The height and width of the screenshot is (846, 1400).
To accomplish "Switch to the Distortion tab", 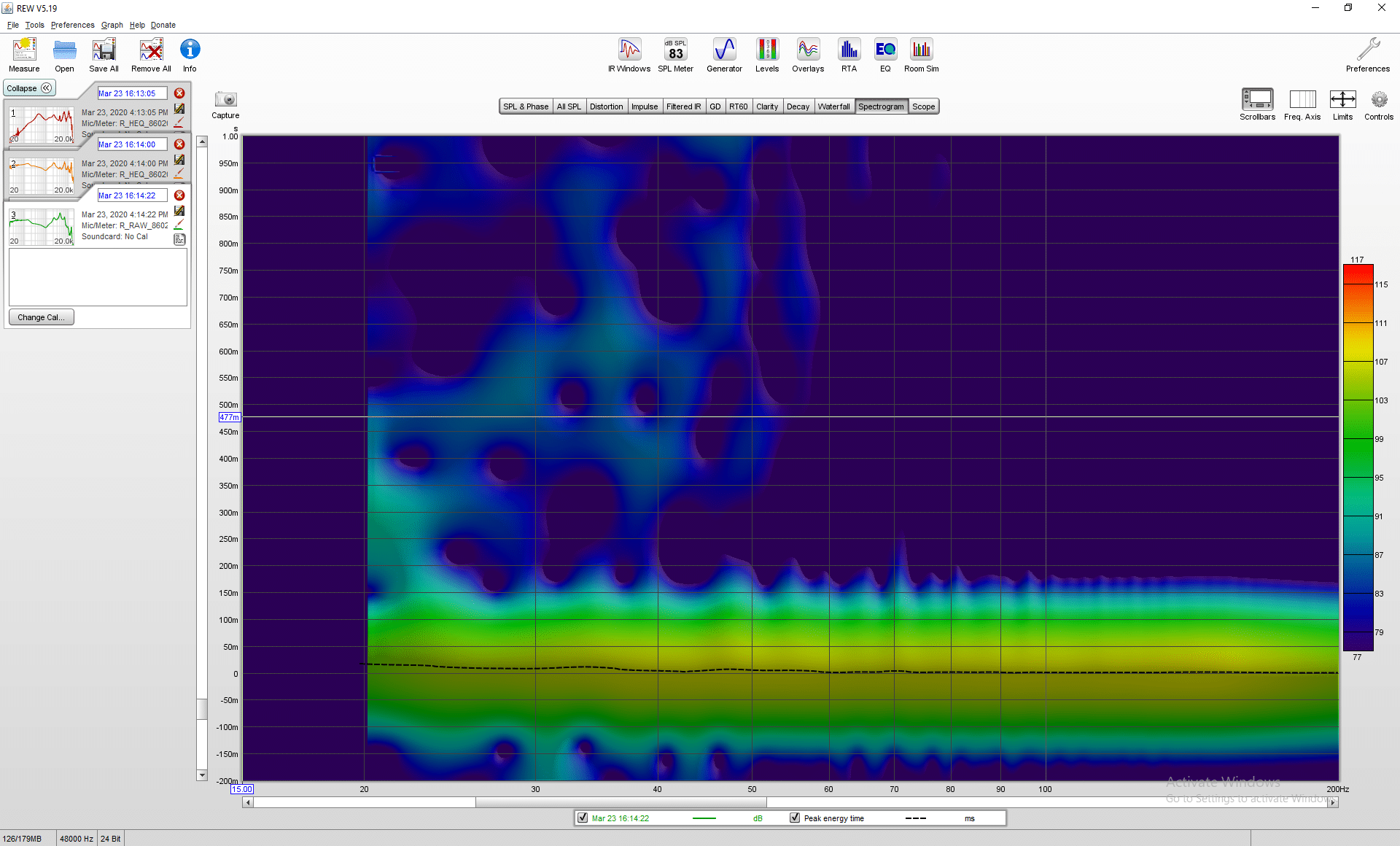I will 607,106.
